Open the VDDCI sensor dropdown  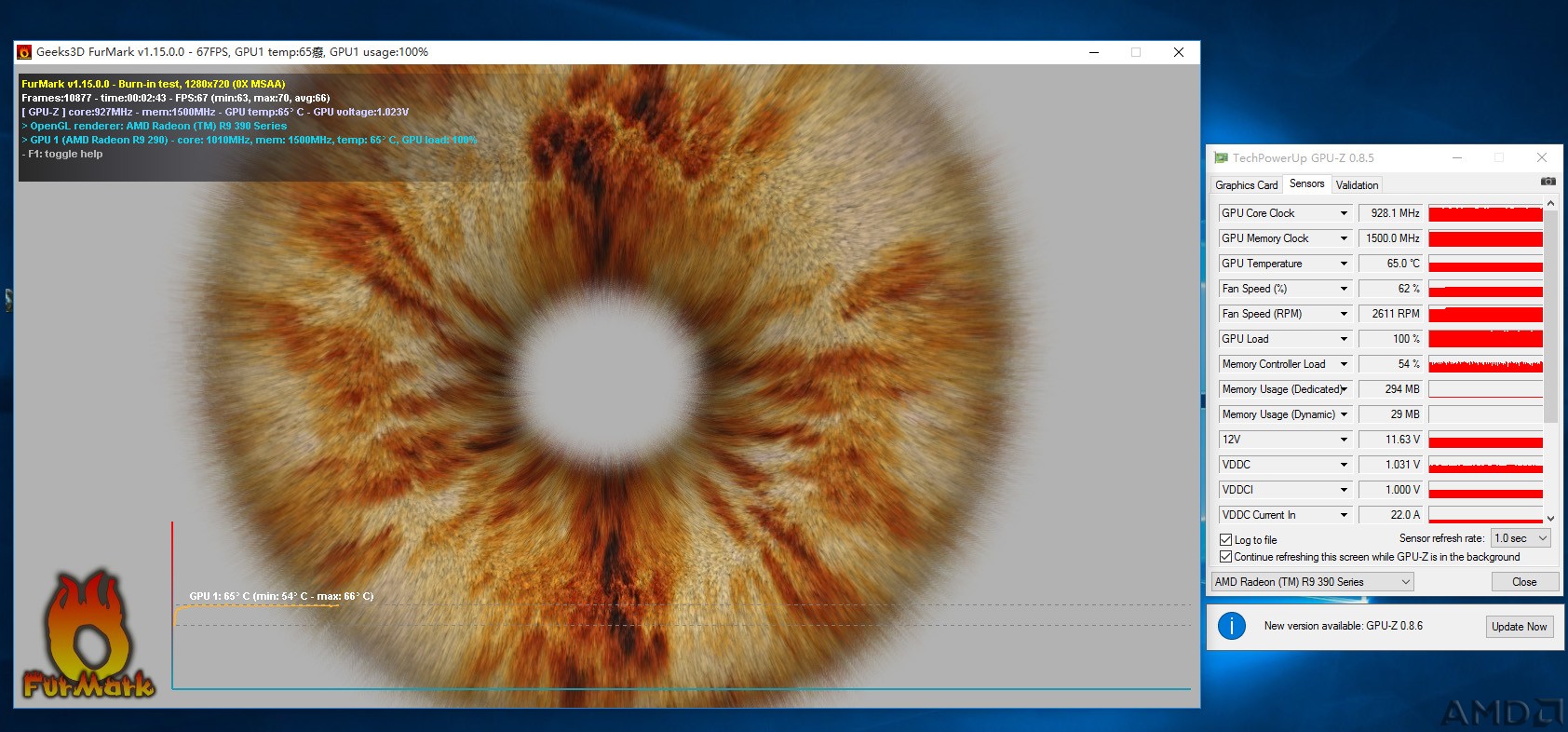click(1344, 490)
